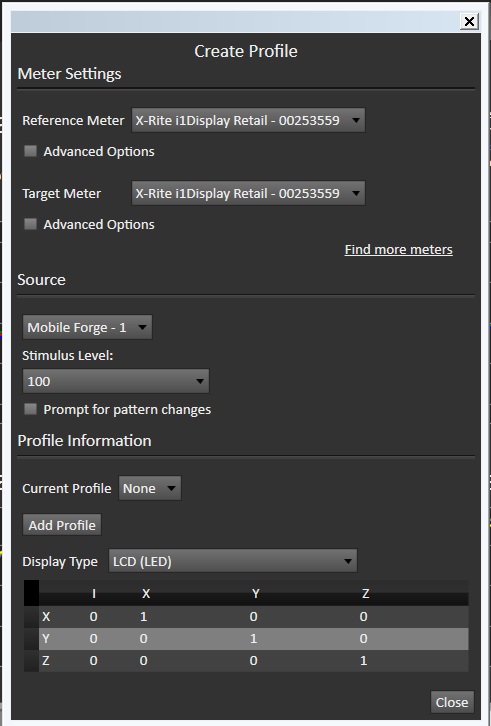Open the Current Profile None dropdown

[150, 488]
